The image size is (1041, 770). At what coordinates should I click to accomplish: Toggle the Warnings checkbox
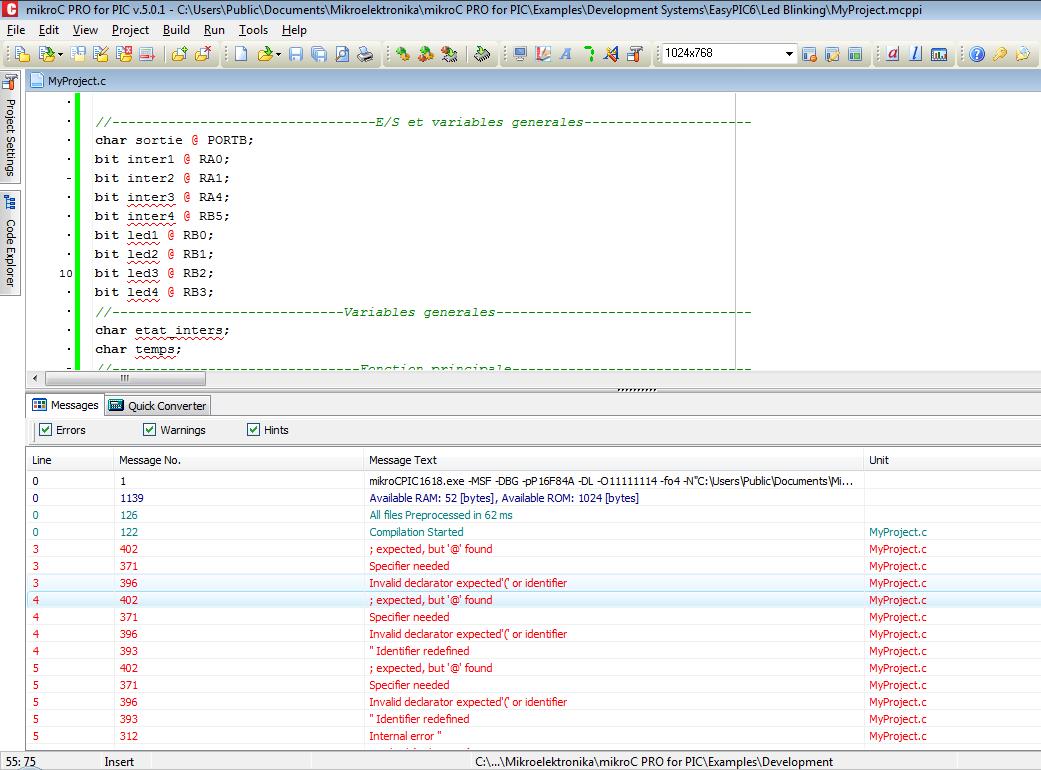click(149, 430)
